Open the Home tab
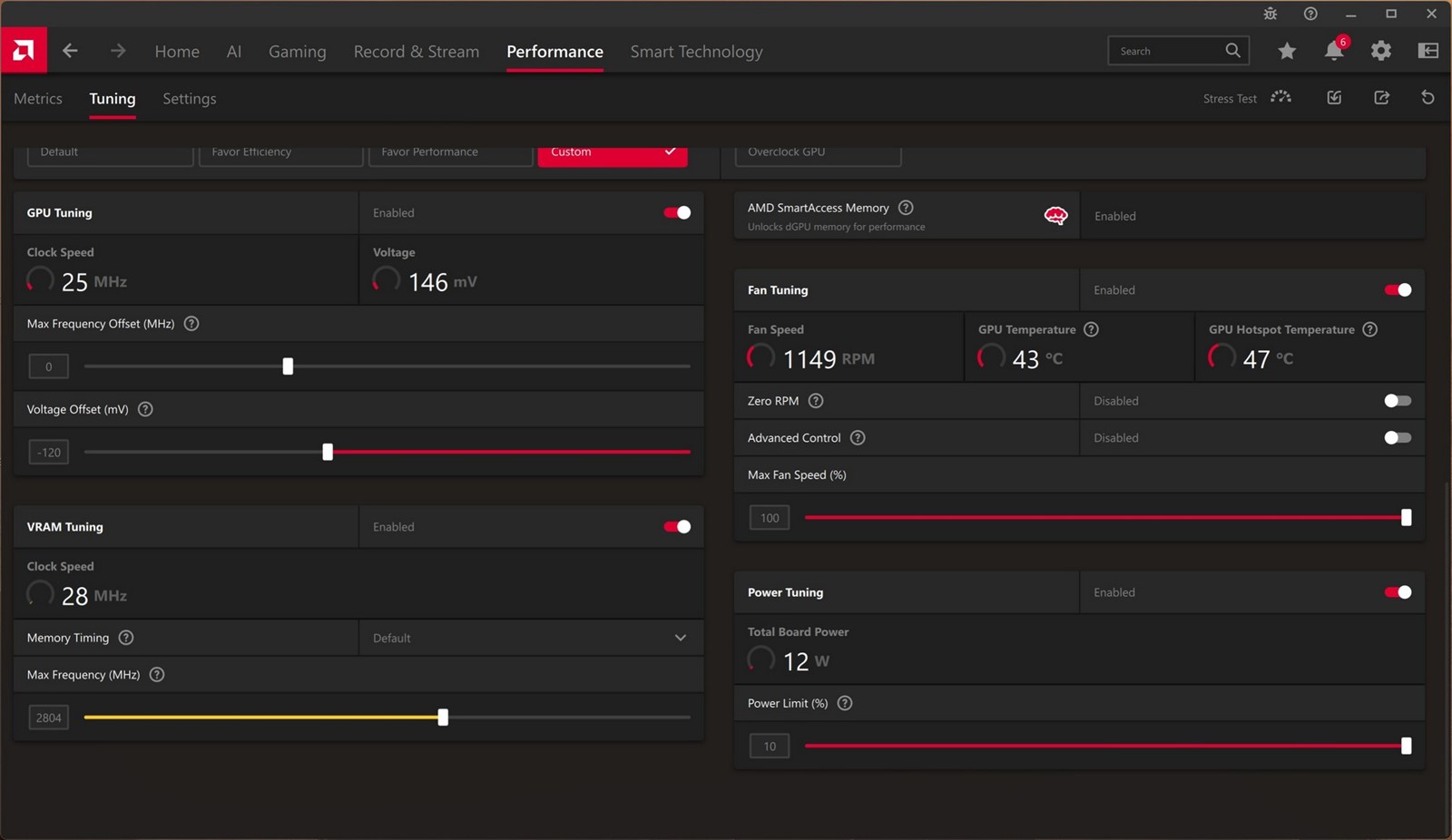Image resolution: width=1452 pixels, height=840 pixels. (177, 52)
